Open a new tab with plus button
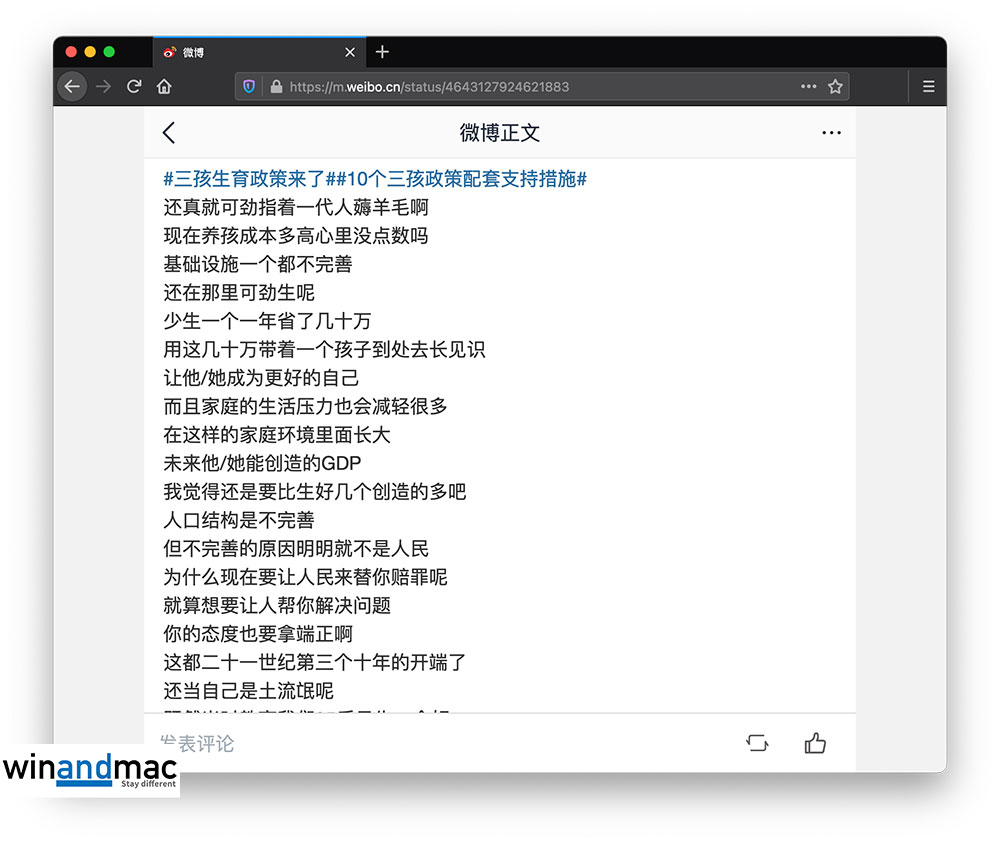This screenshot has height=843, width=1000. click(x=382, y=52)
